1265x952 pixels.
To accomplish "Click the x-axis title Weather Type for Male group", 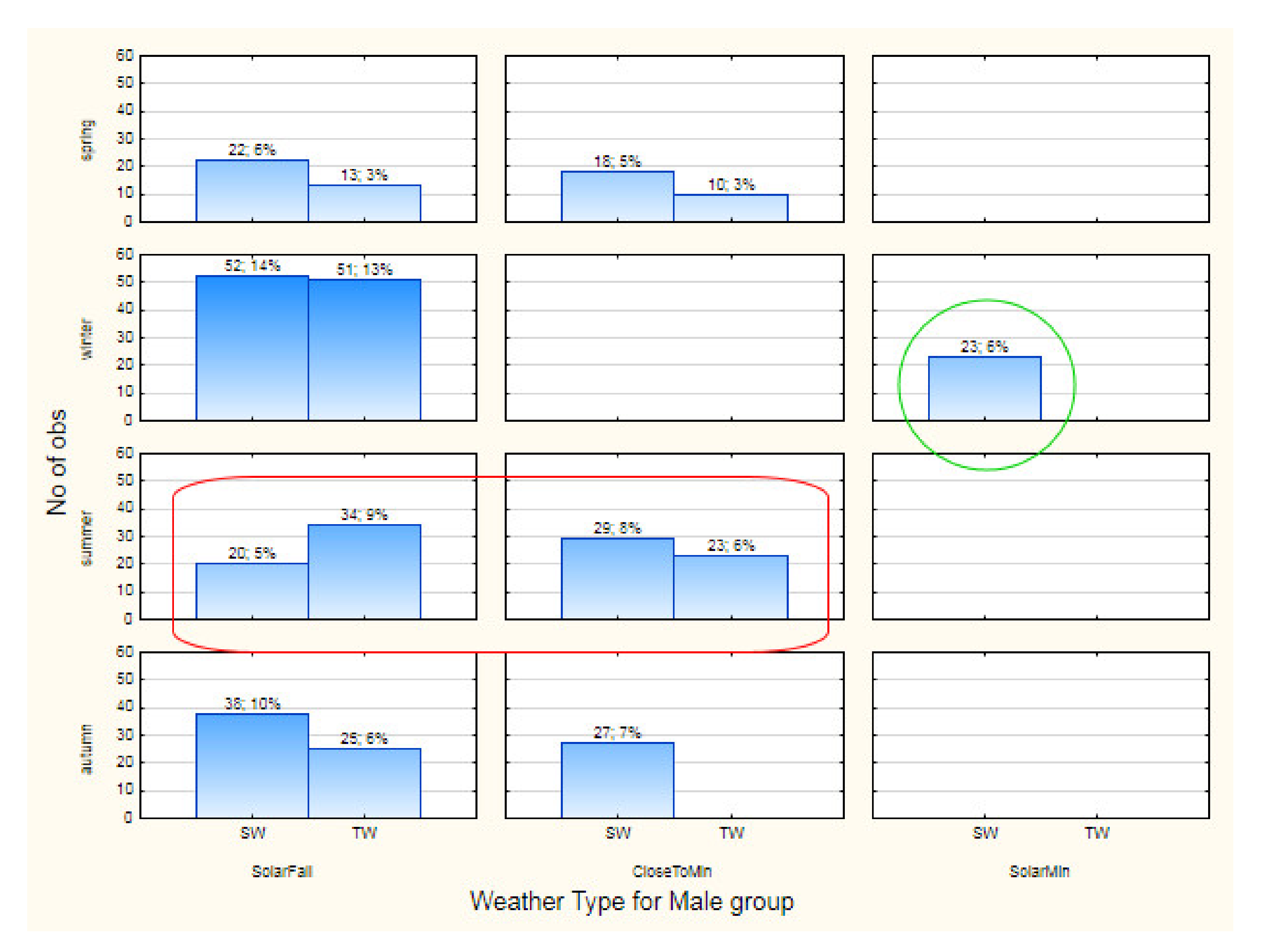I will [631, 901].
